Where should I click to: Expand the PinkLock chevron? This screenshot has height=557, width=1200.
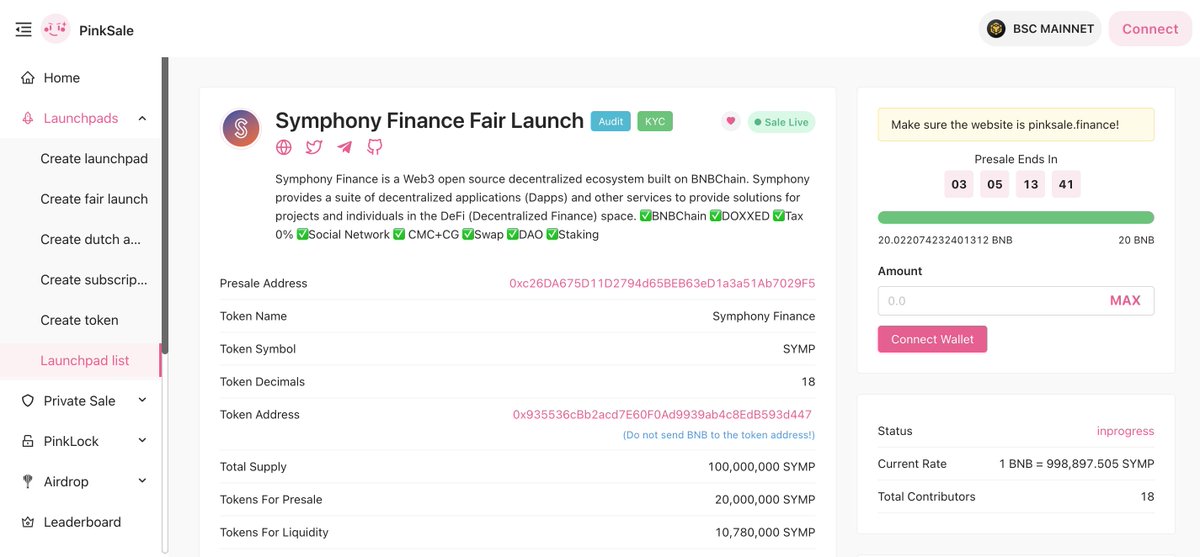click(x=142, y=441)
